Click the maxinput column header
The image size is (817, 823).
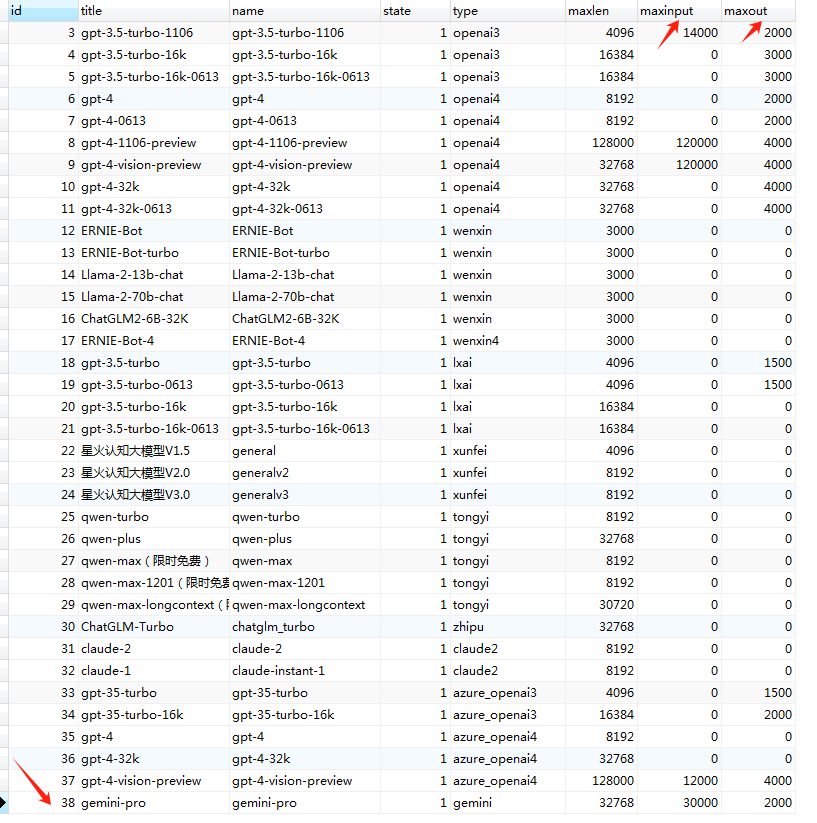(x=679, y=10)
